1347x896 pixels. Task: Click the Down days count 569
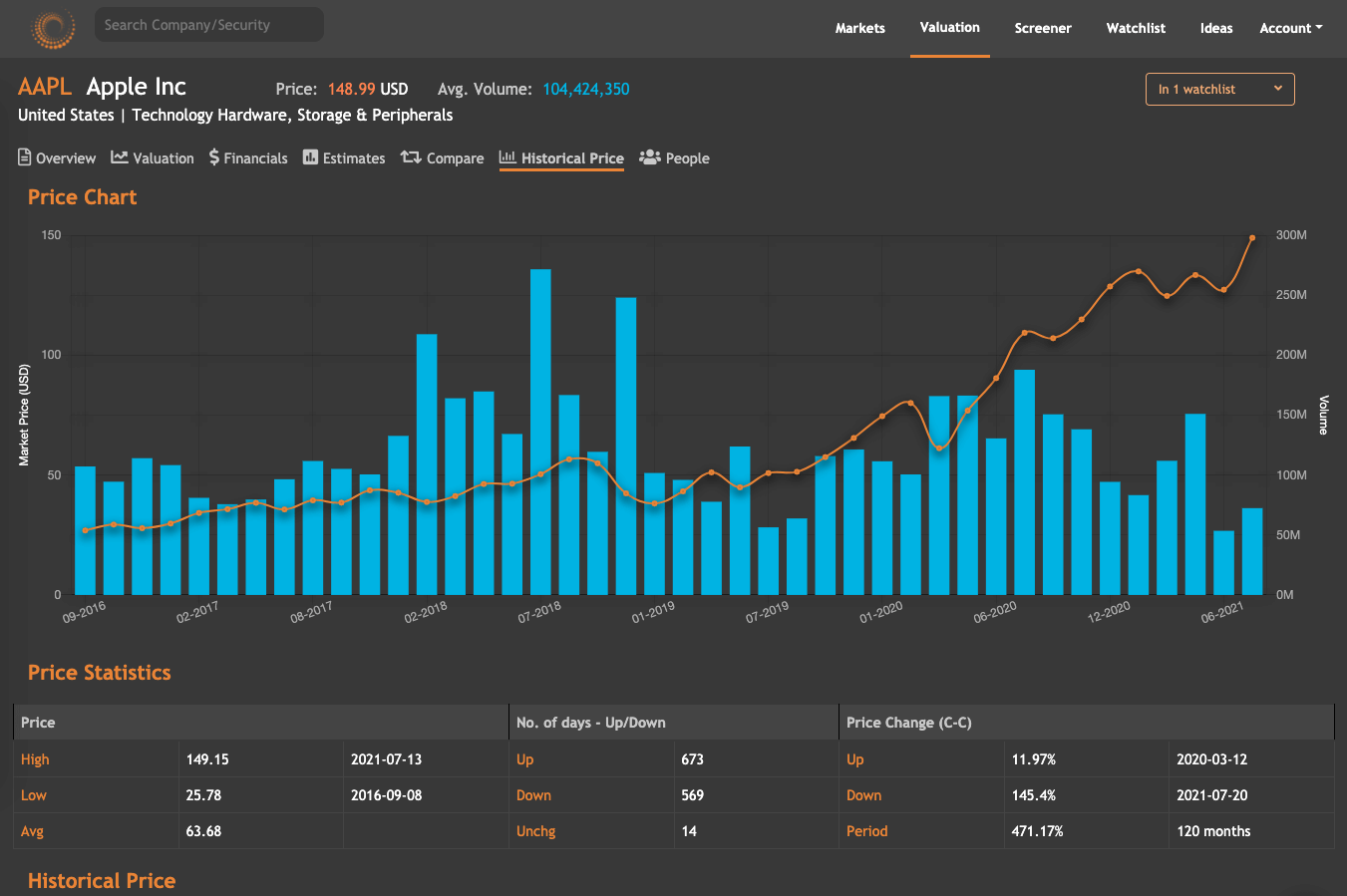pos(692,795)
